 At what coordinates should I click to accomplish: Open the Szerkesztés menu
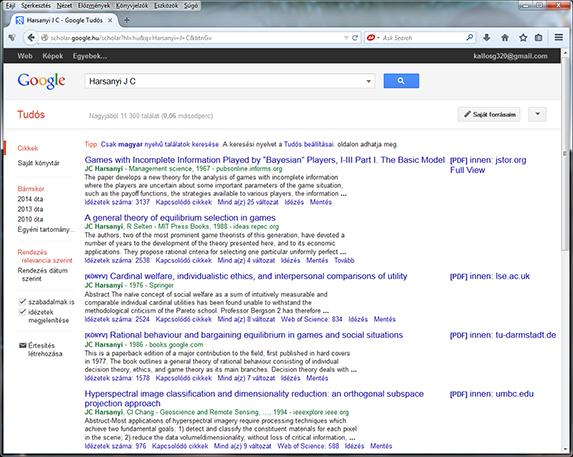click(36, 6)
